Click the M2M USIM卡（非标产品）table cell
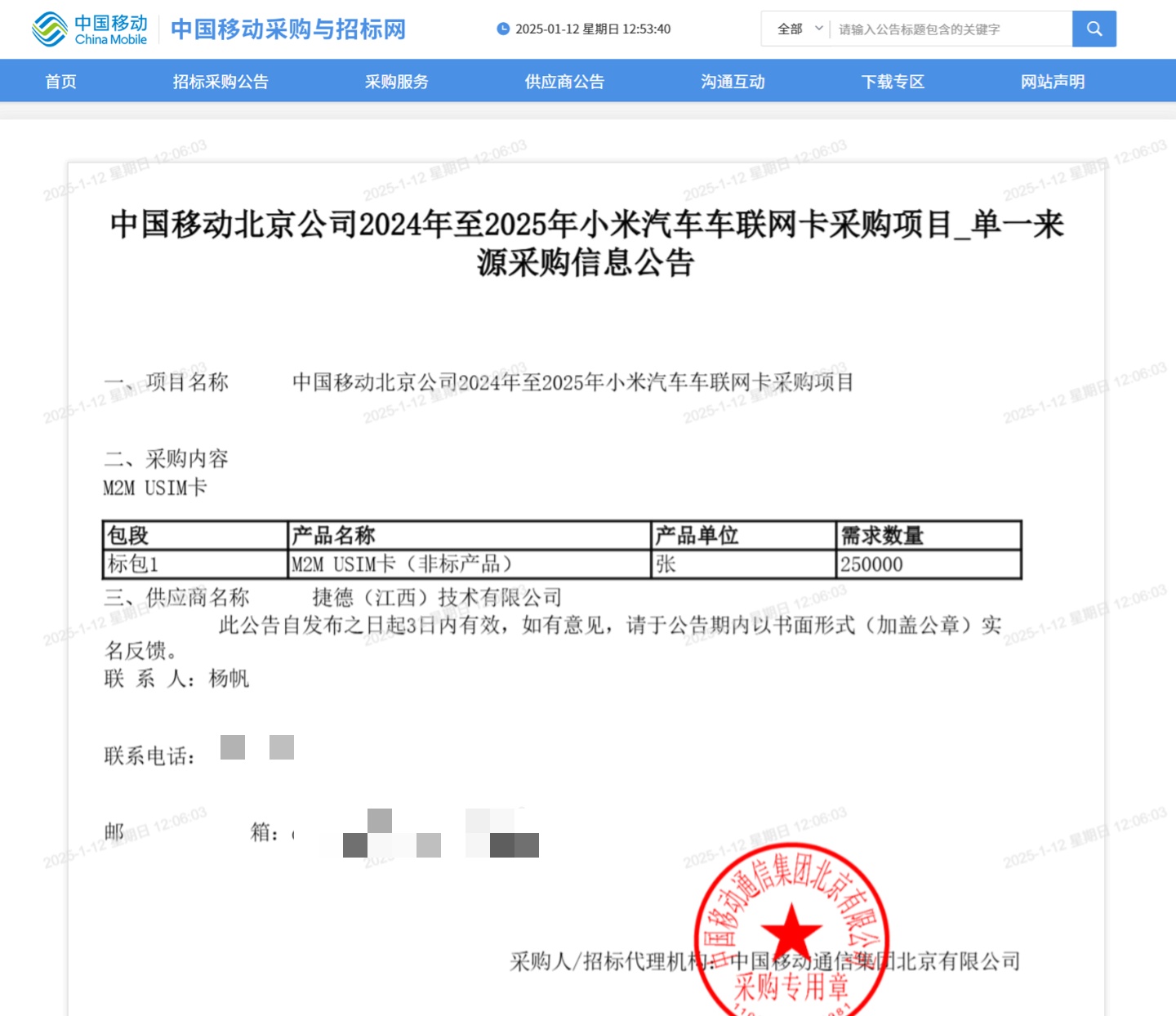 tap(470, 564)
